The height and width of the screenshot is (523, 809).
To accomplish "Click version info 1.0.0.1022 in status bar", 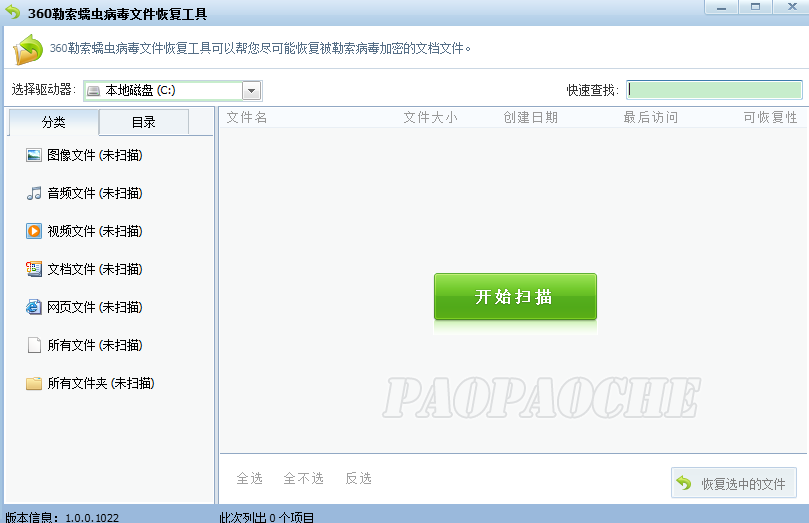I will [x=62, y=517].
